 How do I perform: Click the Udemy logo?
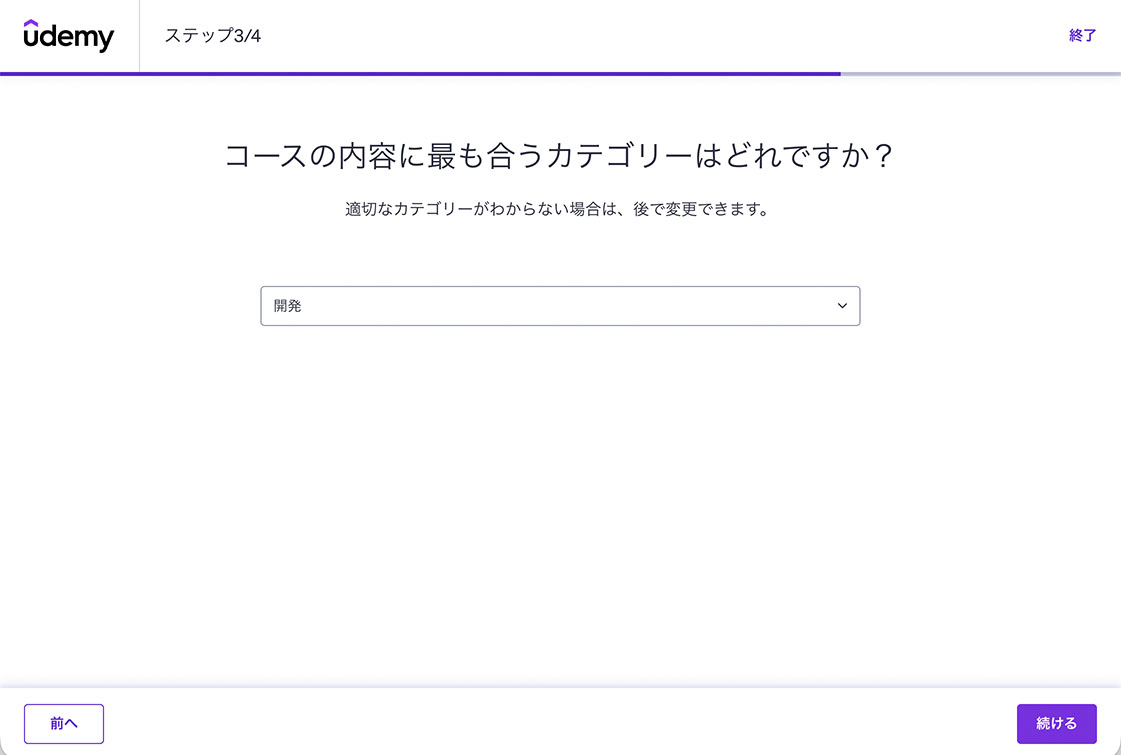(69, 36)
